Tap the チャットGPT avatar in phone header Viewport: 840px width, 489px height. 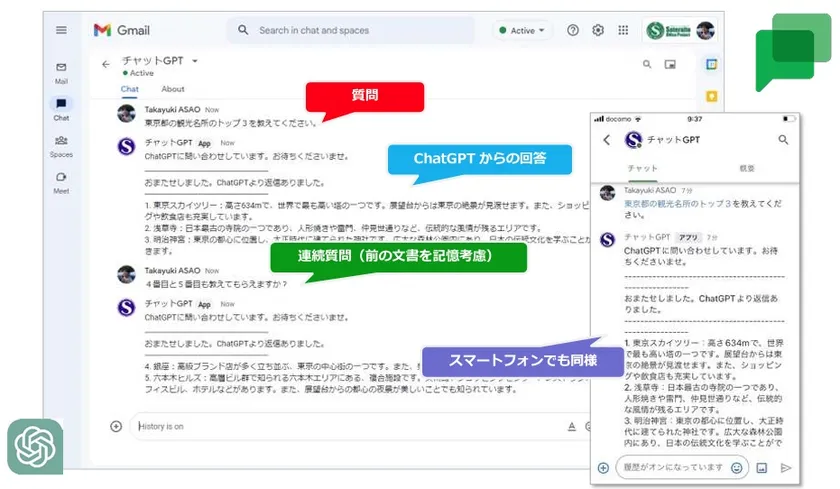[x=633, y=140]
